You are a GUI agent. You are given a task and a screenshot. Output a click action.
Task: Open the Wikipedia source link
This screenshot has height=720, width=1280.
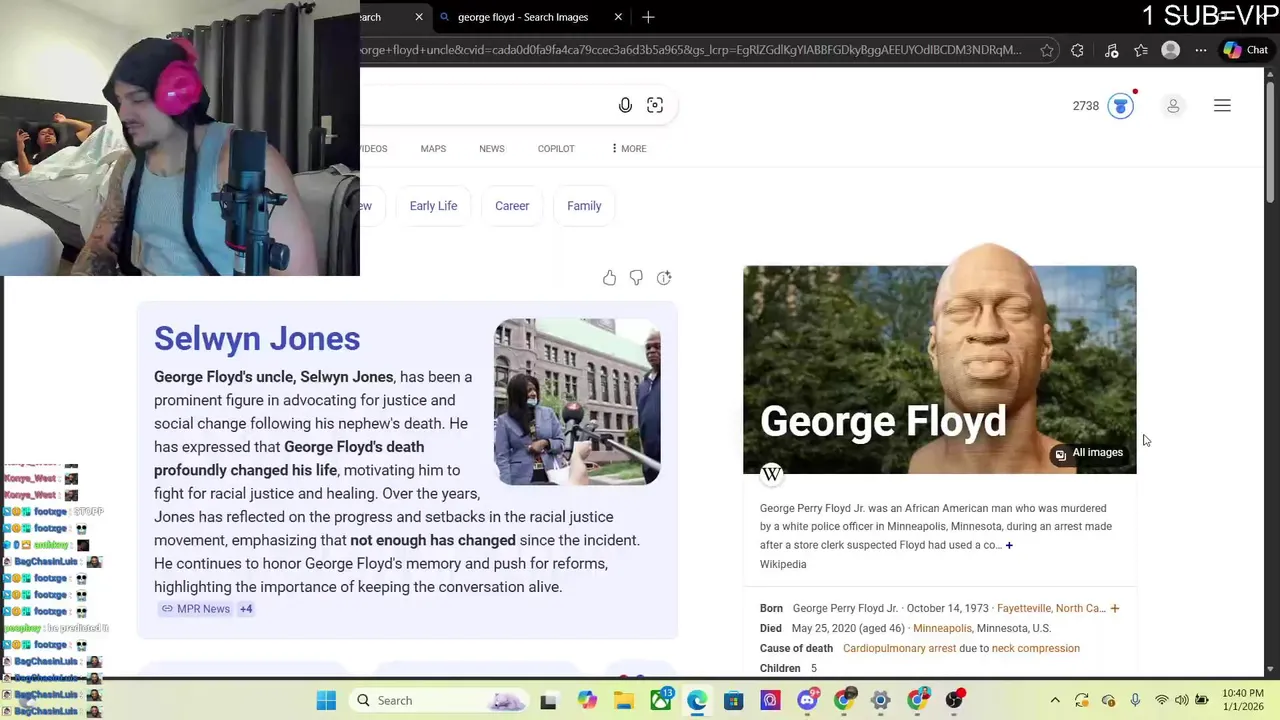tap(783, 564)
